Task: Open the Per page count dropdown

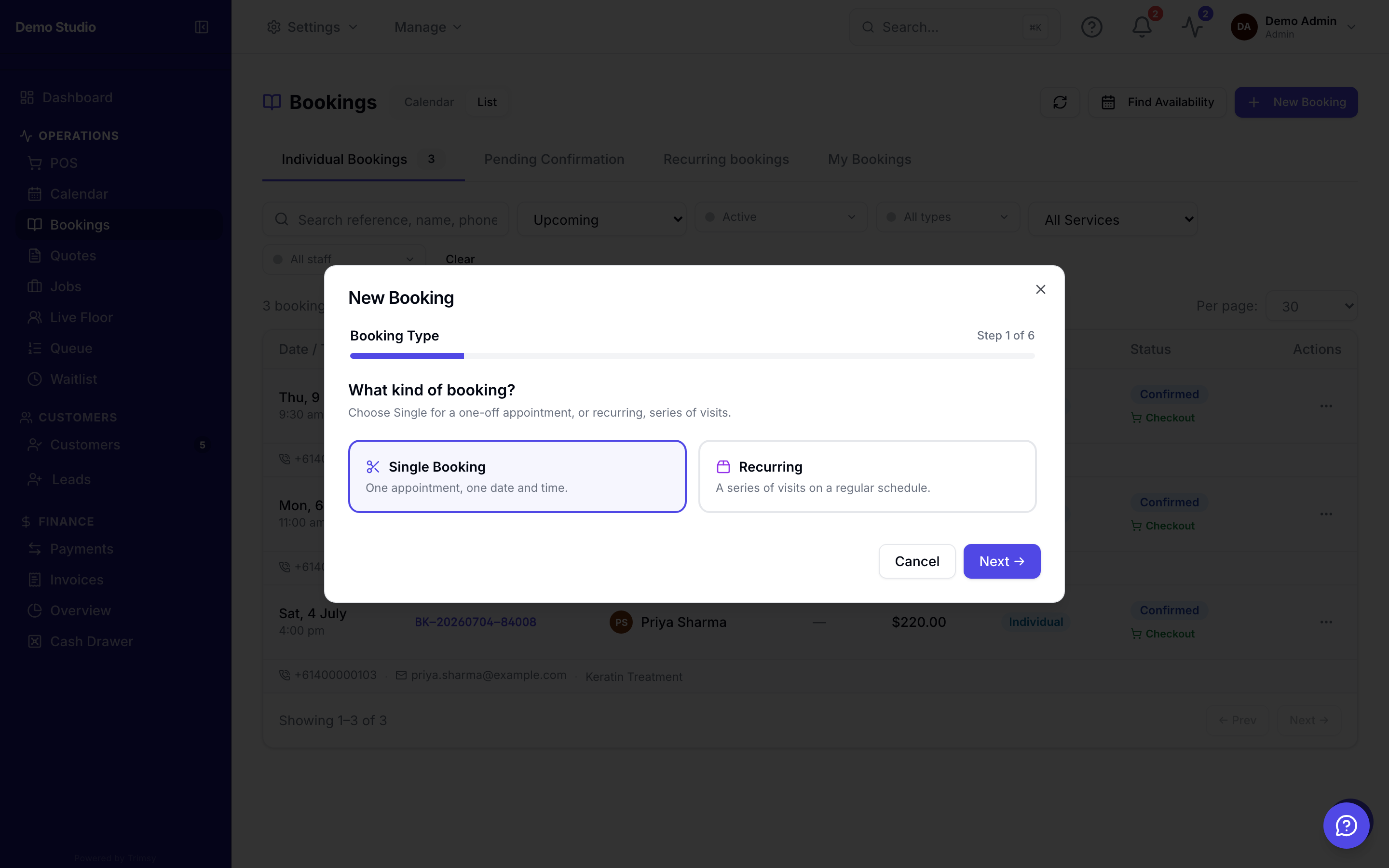Action: [1311, 307]
